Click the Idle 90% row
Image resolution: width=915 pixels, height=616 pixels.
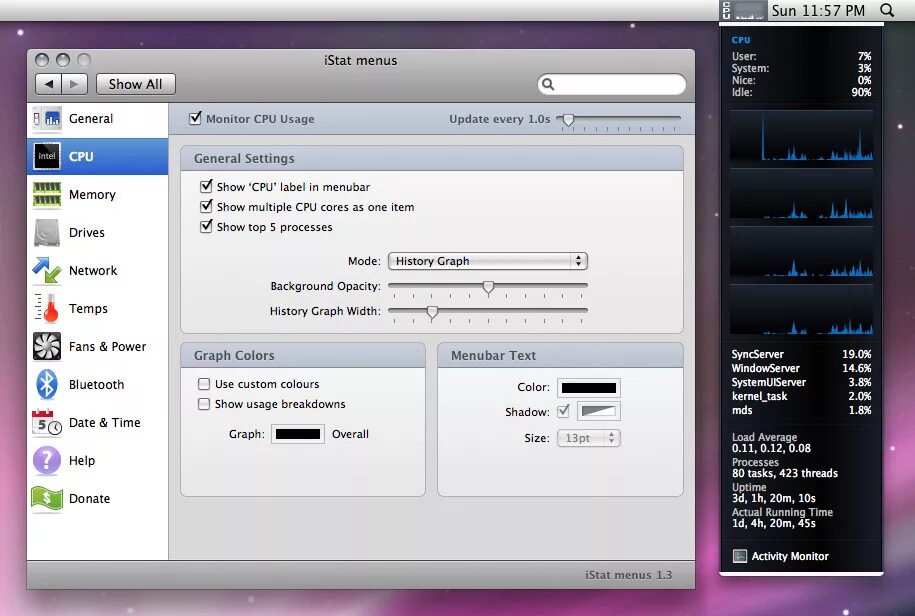coord(801,92)
